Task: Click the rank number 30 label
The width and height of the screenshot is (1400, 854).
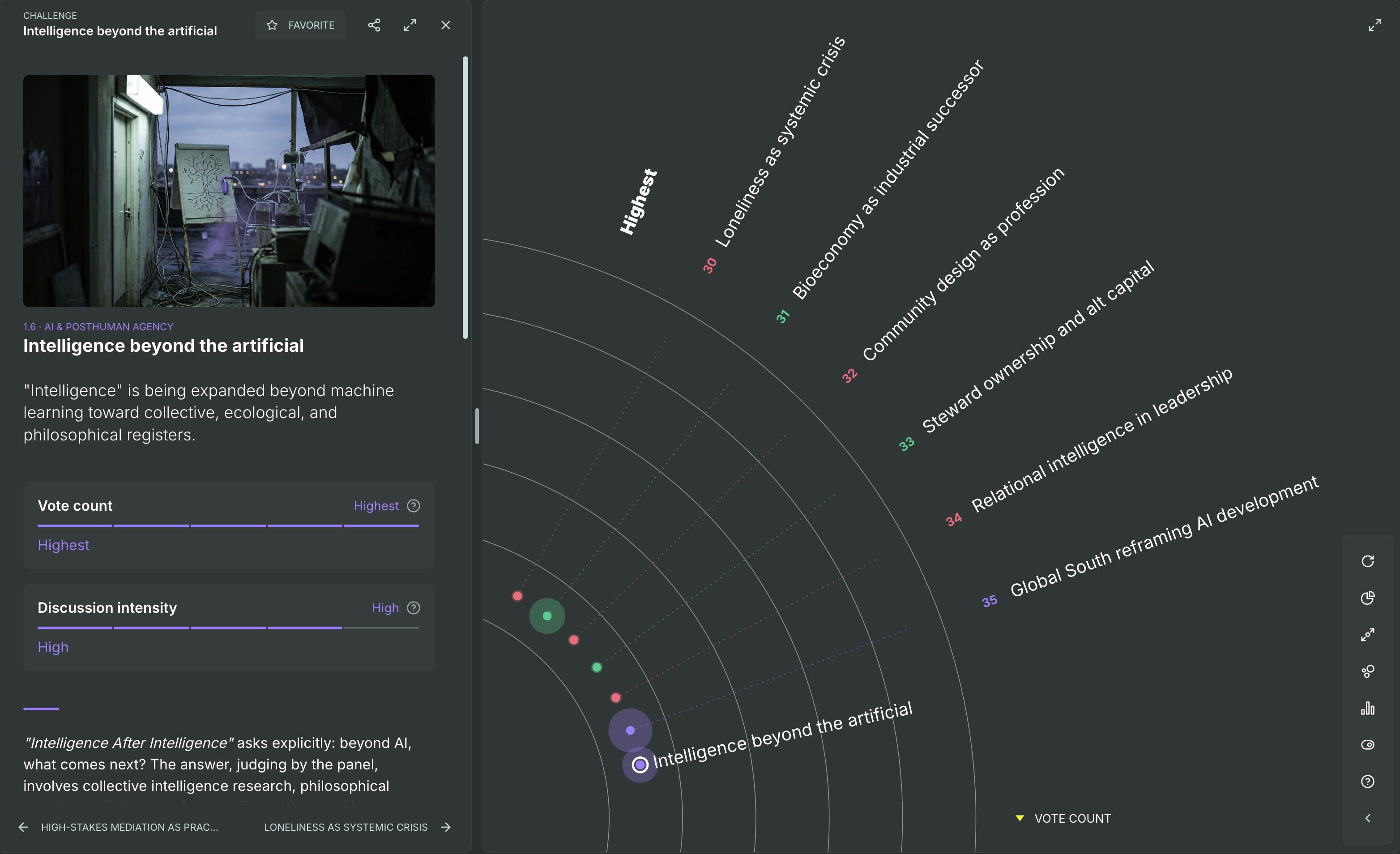Action: (x=710, y=265)
